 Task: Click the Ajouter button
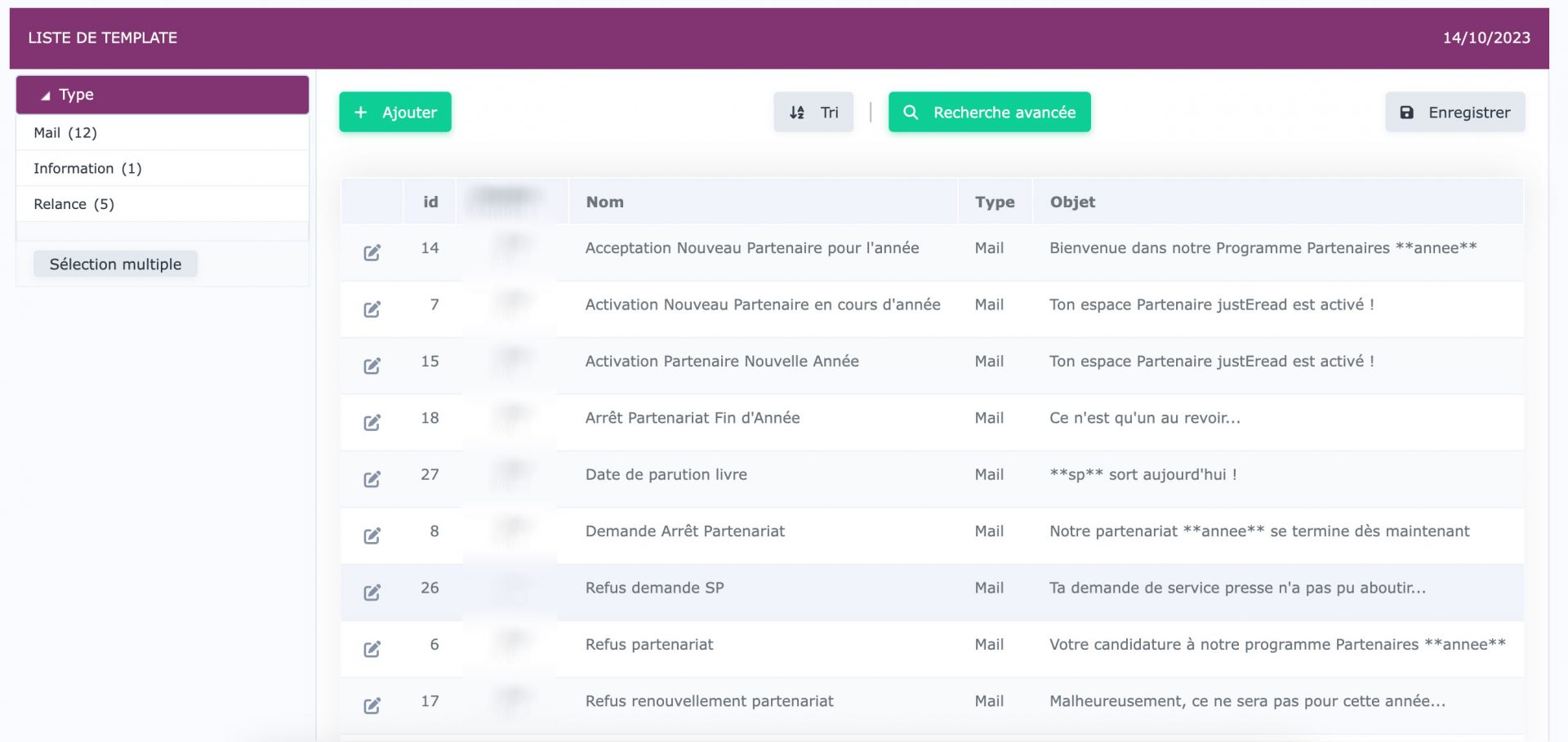395,112
